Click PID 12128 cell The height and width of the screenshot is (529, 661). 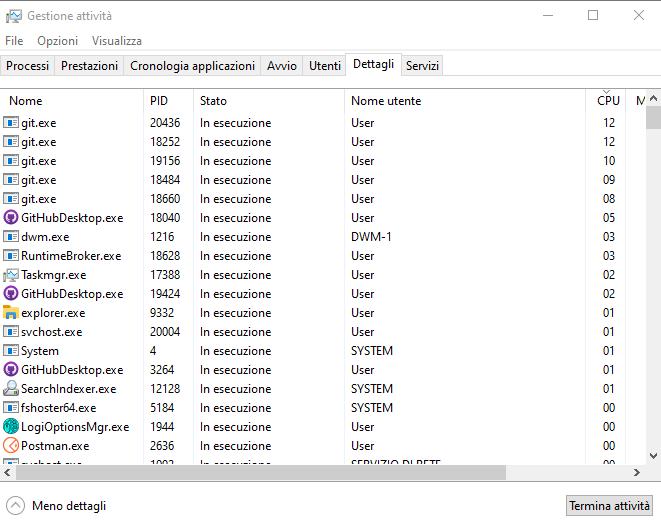click(165, 389)
